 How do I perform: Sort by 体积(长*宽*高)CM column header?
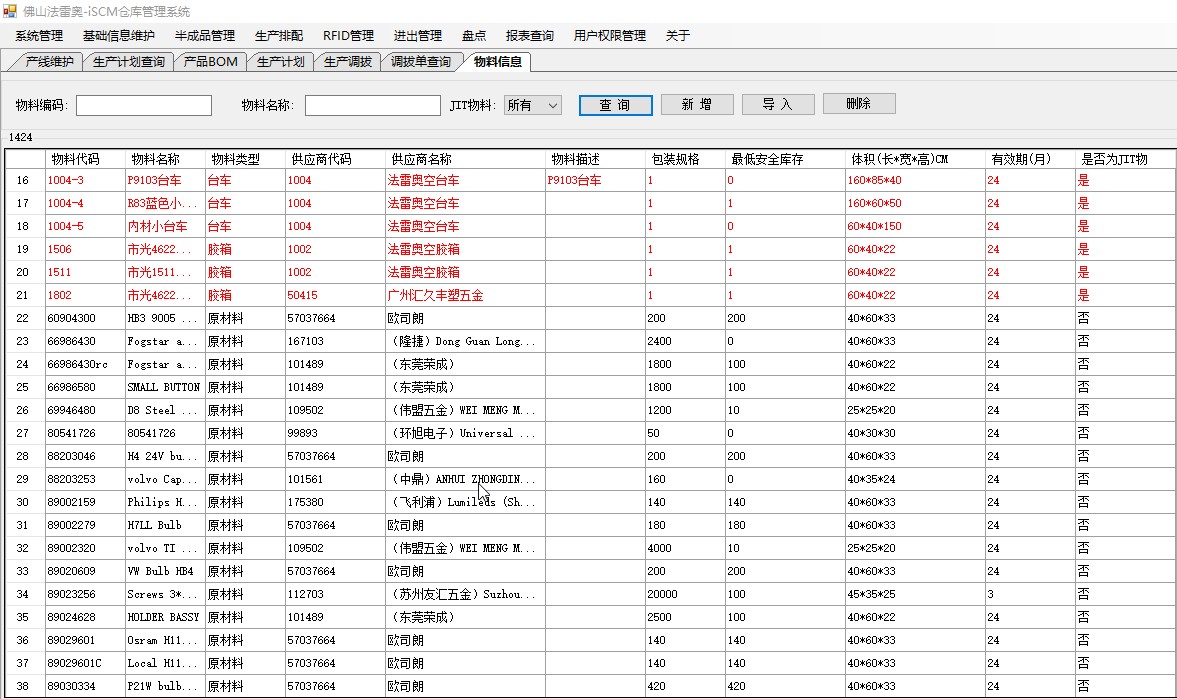(915, 159)
